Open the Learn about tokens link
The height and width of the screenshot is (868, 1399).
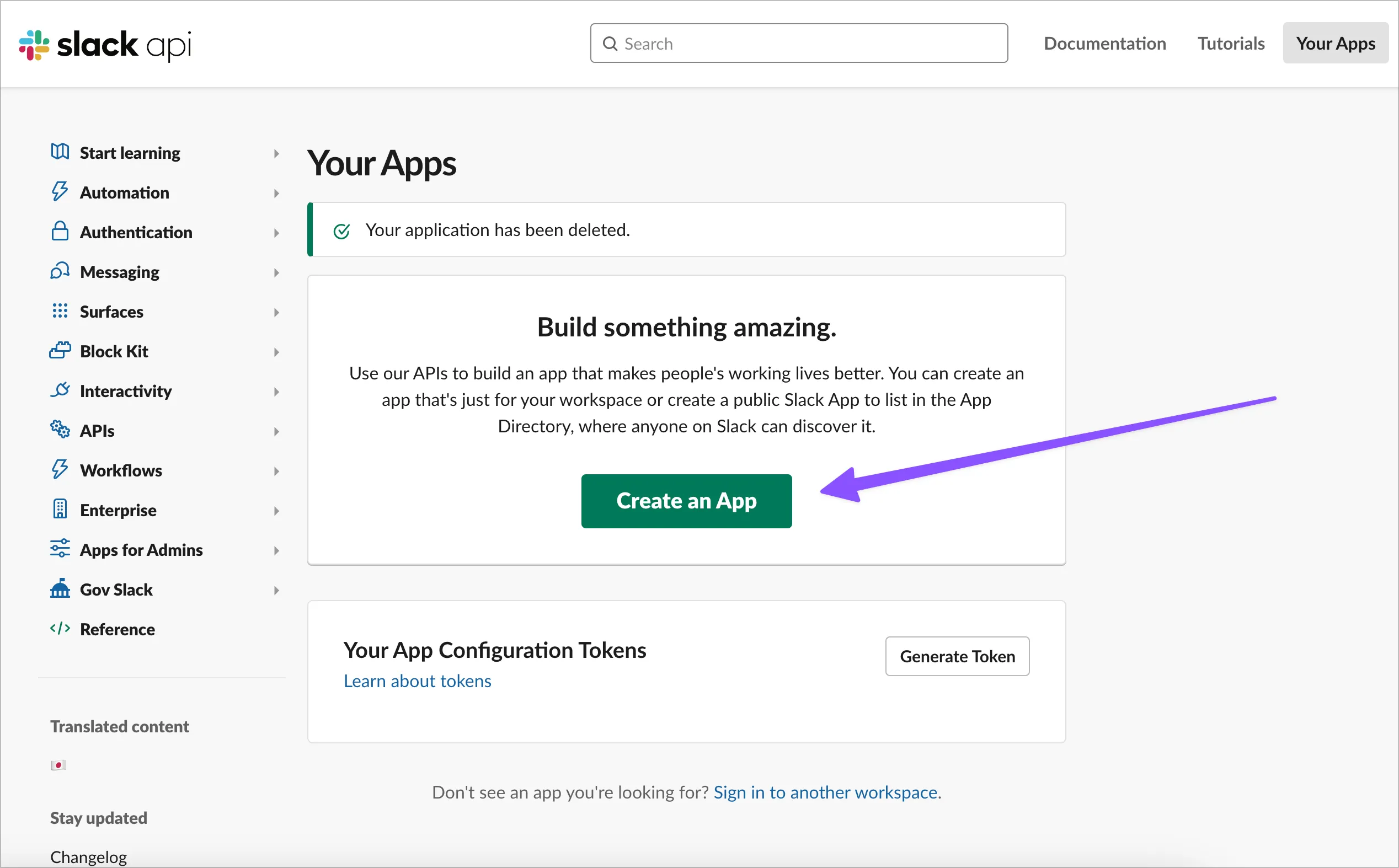(x=417, y=681)
